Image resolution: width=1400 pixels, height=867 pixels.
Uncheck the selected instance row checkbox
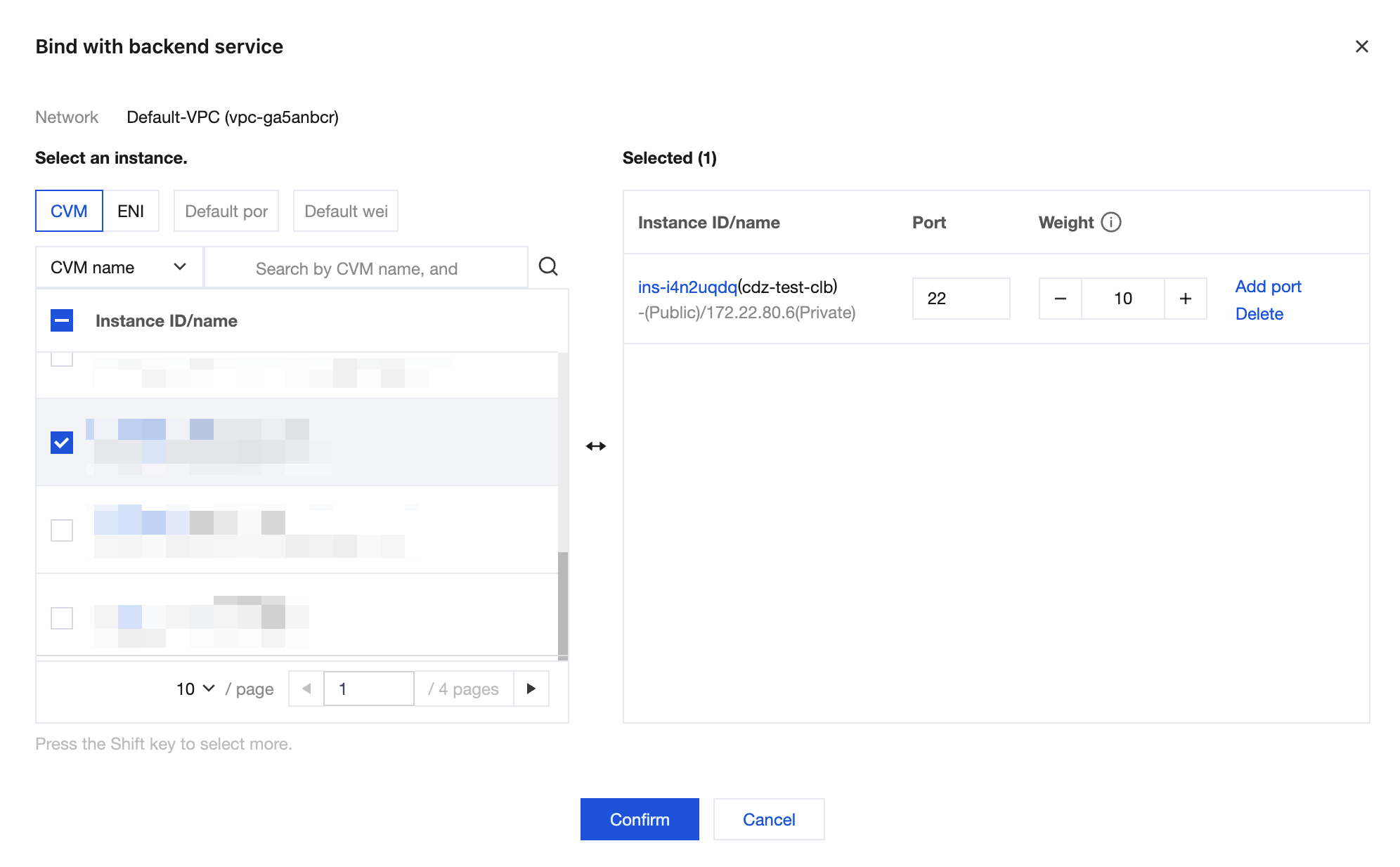point(62,443)
